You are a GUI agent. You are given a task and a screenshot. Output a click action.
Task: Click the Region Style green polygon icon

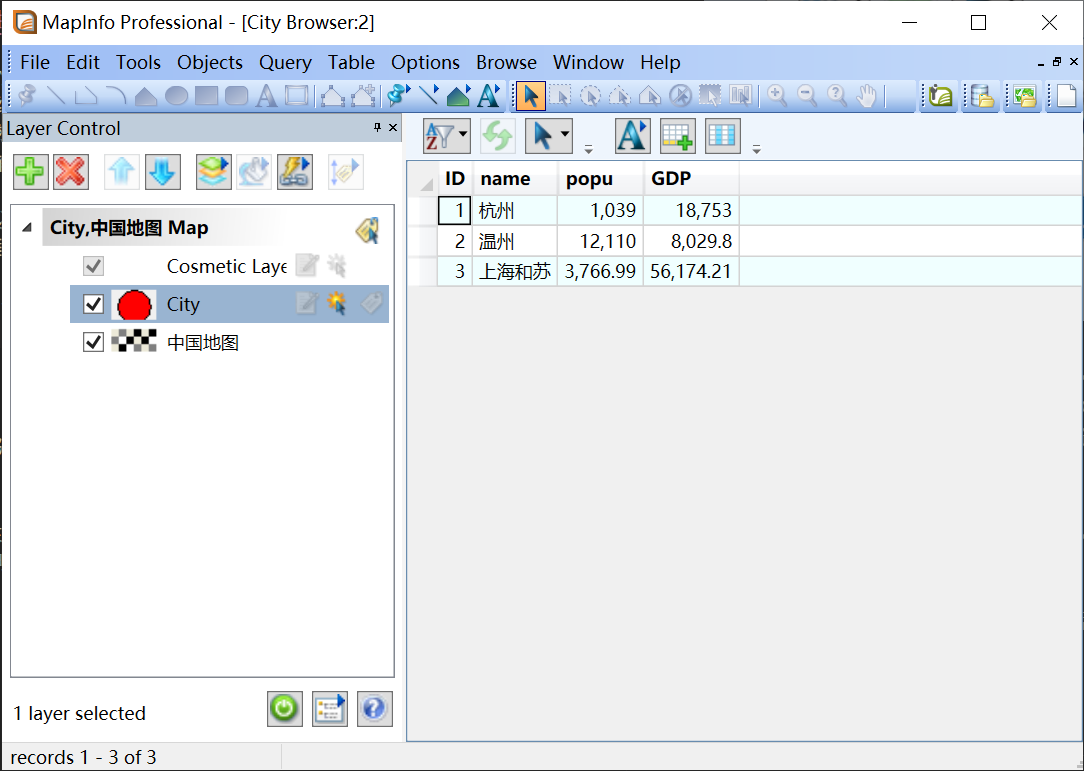click(458, 95)
